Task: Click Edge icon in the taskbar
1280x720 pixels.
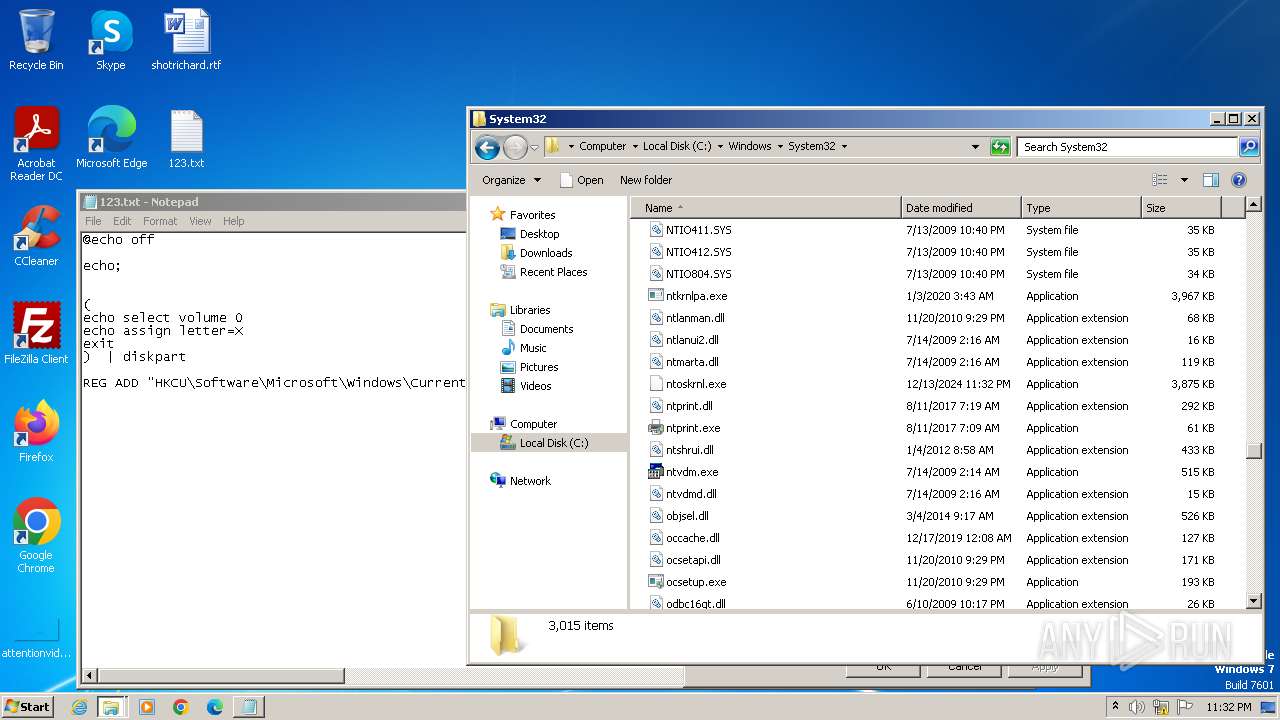Action: pyautogui.click(x=215, y=707)
